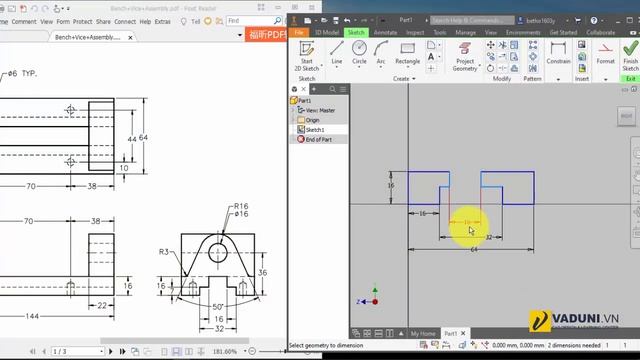Open Extras menu in Foxit Reader

162,22
